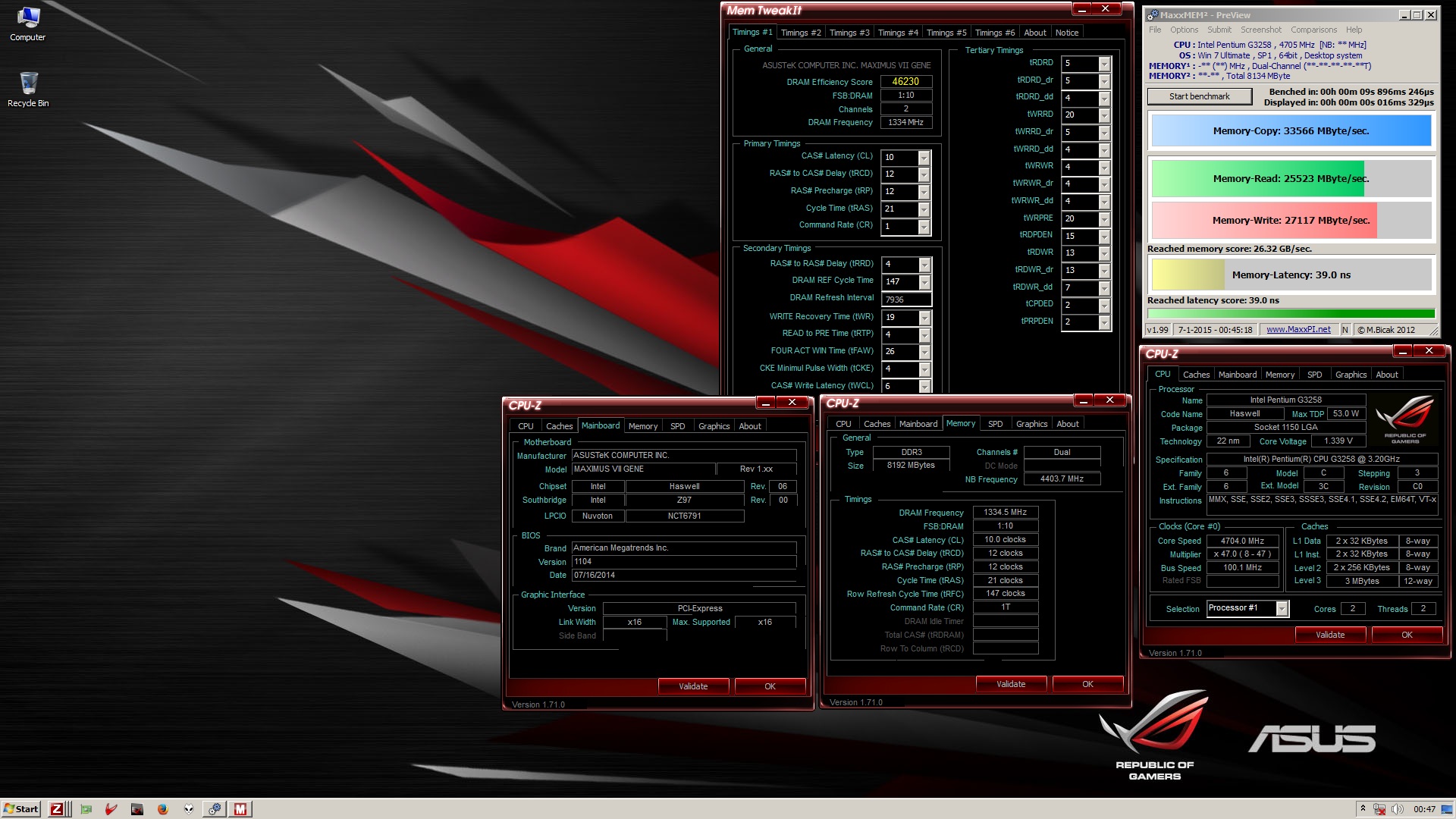The image size is (1456, 819).
Task: Open the disconnected network tray icon
Action: pyautogui.click(x=1379, y=809)
